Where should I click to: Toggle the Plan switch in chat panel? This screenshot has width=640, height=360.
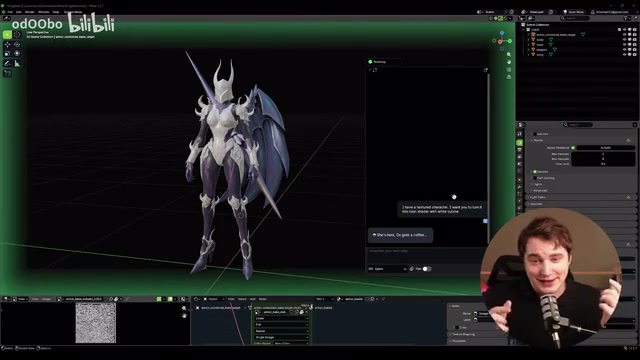(x=427, y=269)
